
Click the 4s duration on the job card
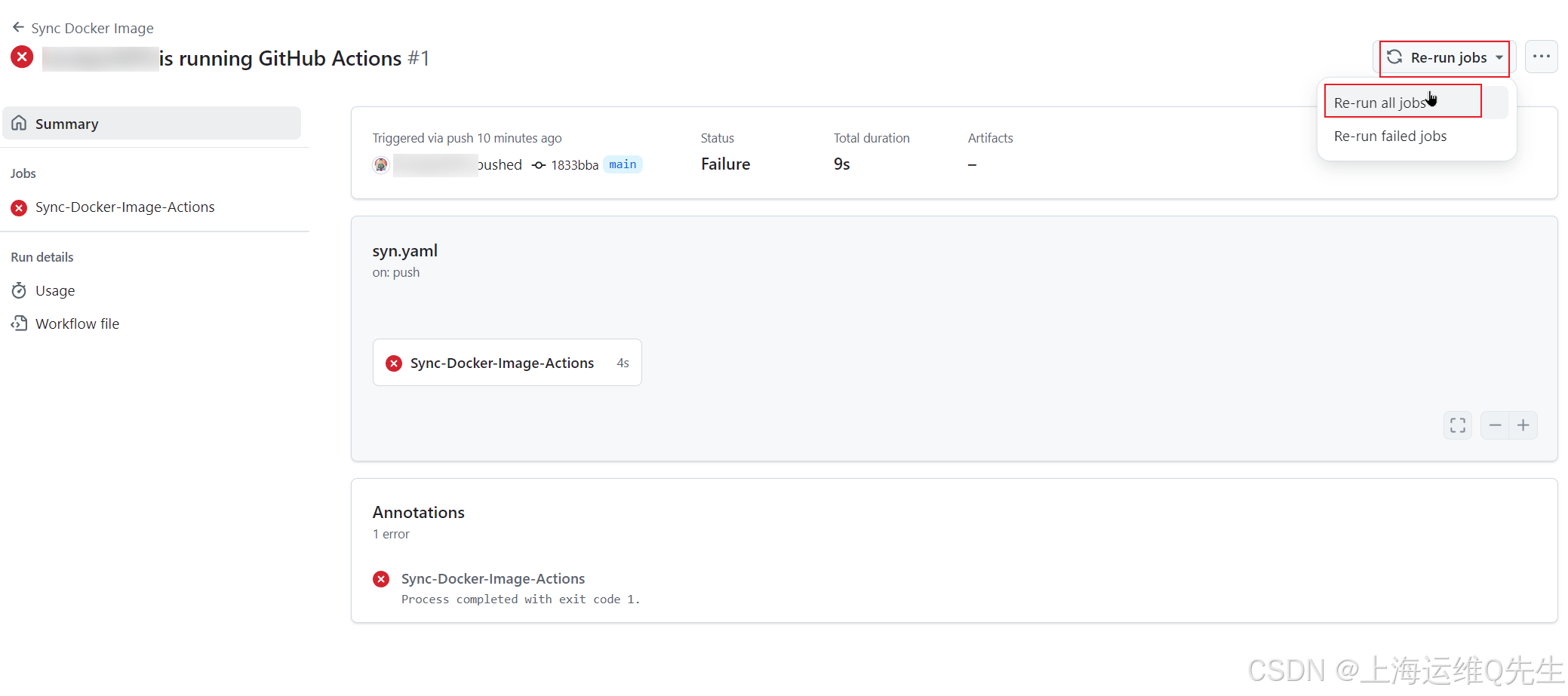[623, 363]
